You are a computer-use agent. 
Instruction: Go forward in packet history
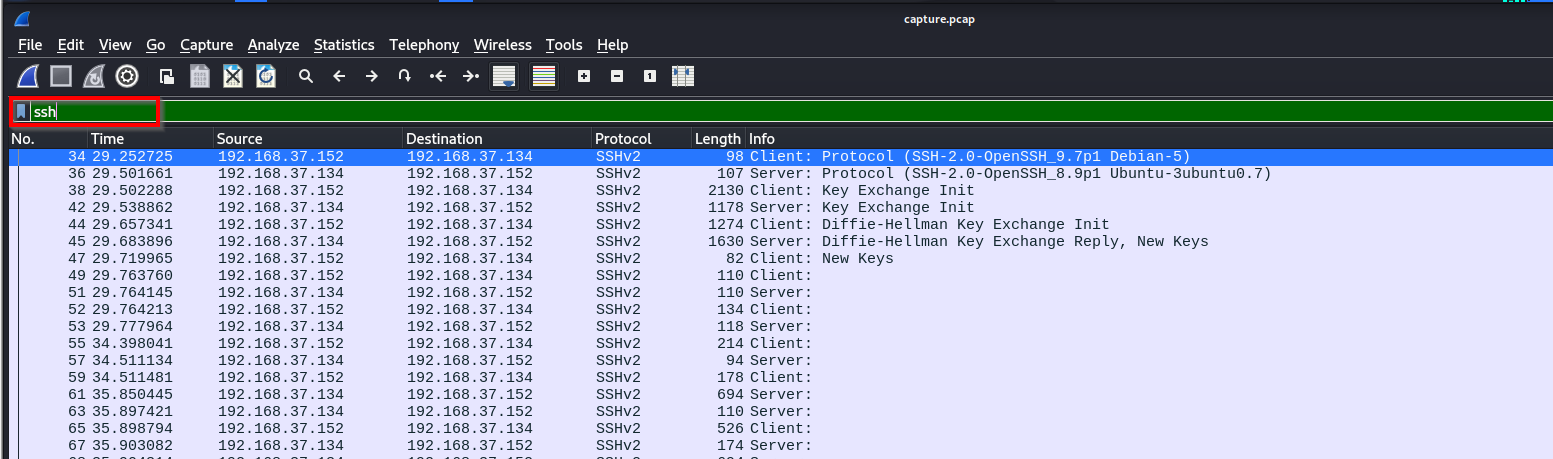(371, 76)
